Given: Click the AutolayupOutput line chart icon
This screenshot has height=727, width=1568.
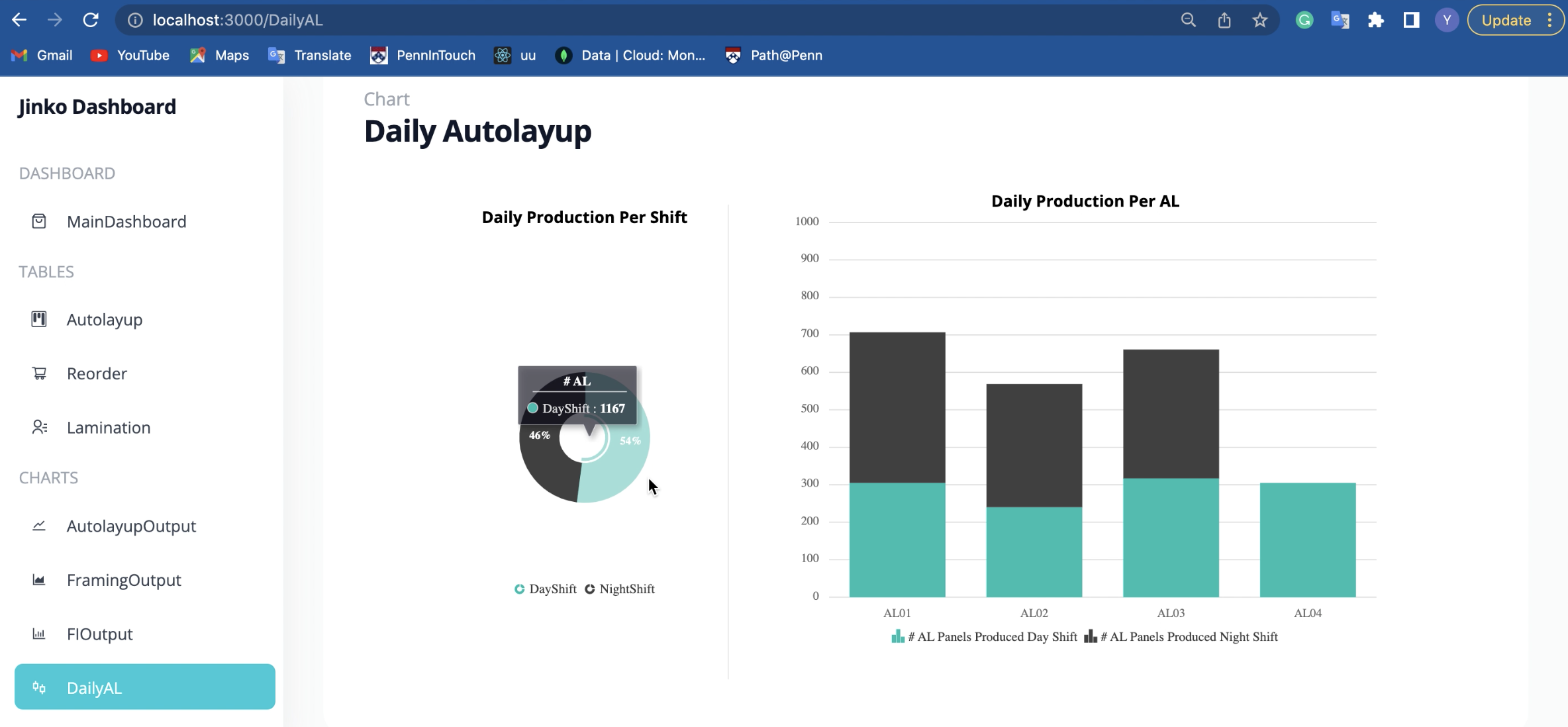Looking at the screenshot, I should click(x=39, y=526).
